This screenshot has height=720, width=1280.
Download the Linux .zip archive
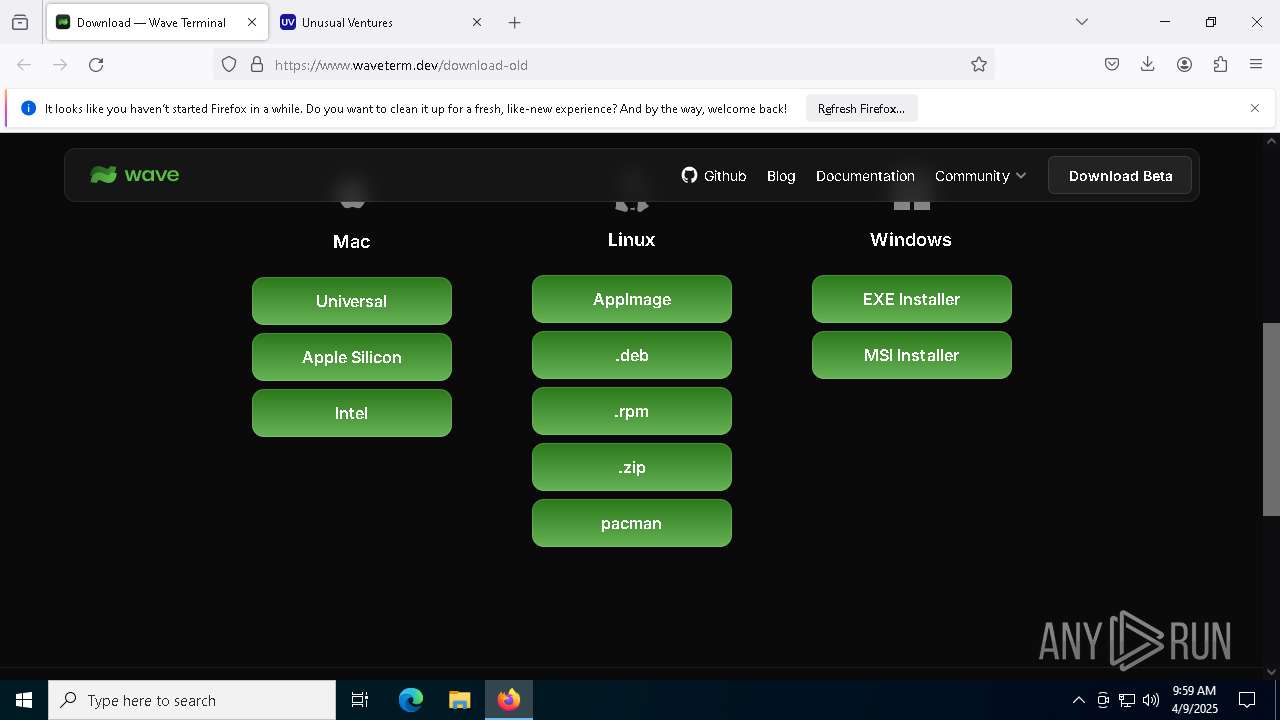click(x=632, y=467)
